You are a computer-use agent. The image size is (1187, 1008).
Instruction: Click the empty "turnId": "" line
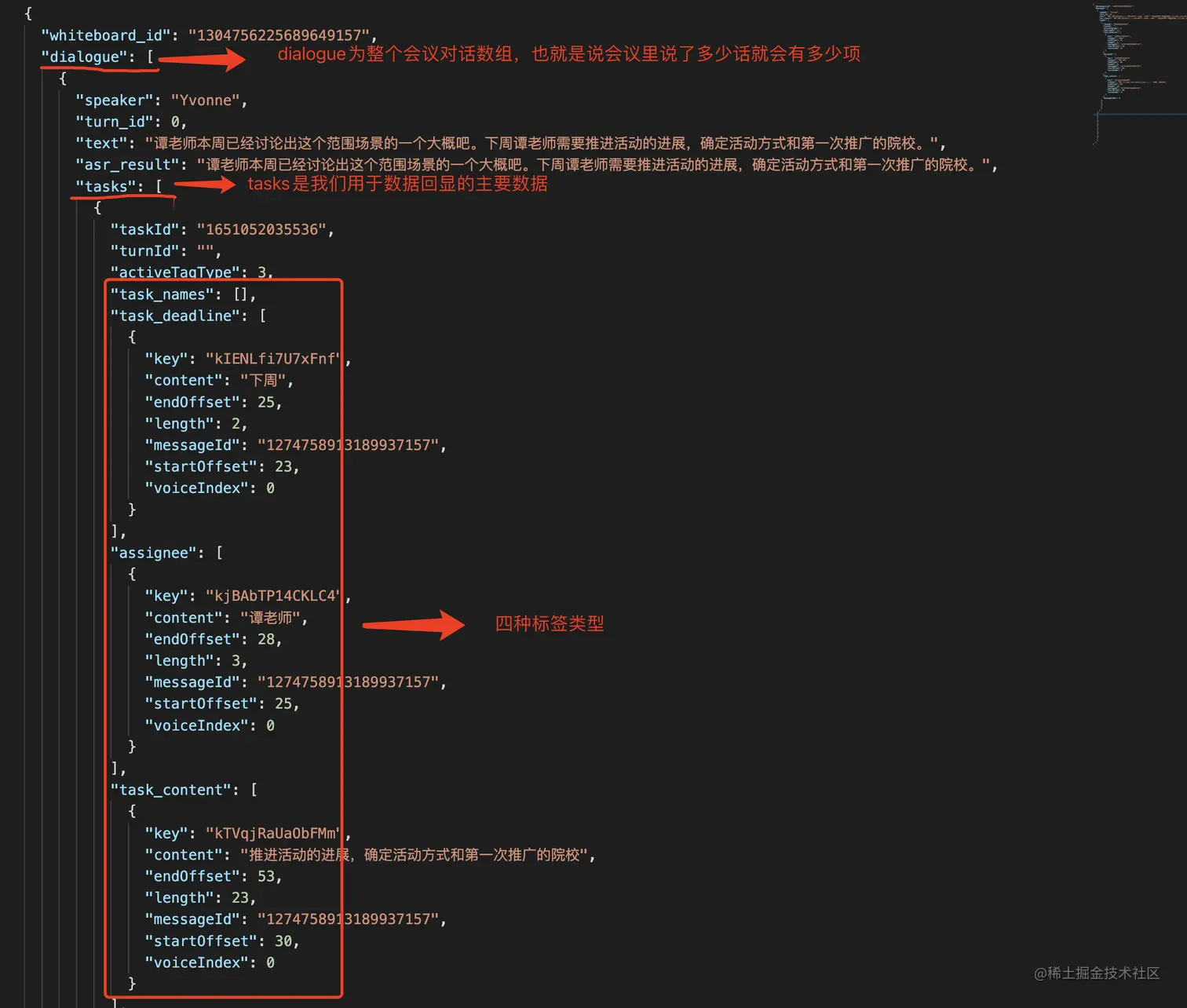tap(166, 251)
